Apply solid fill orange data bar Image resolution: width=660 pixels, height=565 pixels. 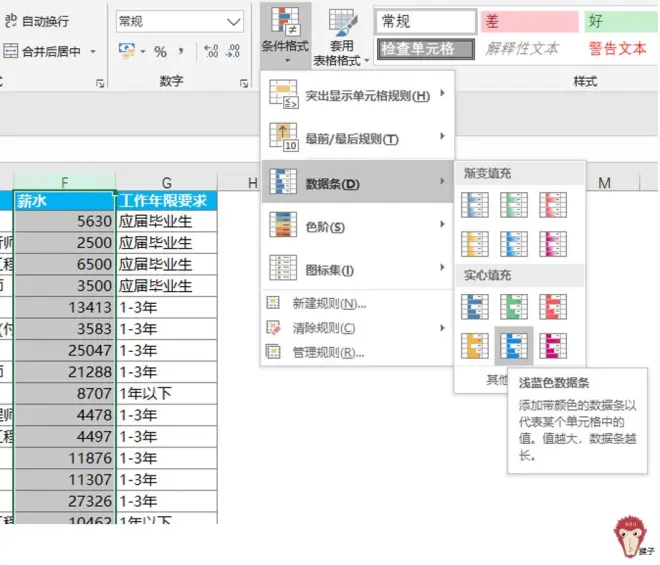475,346
